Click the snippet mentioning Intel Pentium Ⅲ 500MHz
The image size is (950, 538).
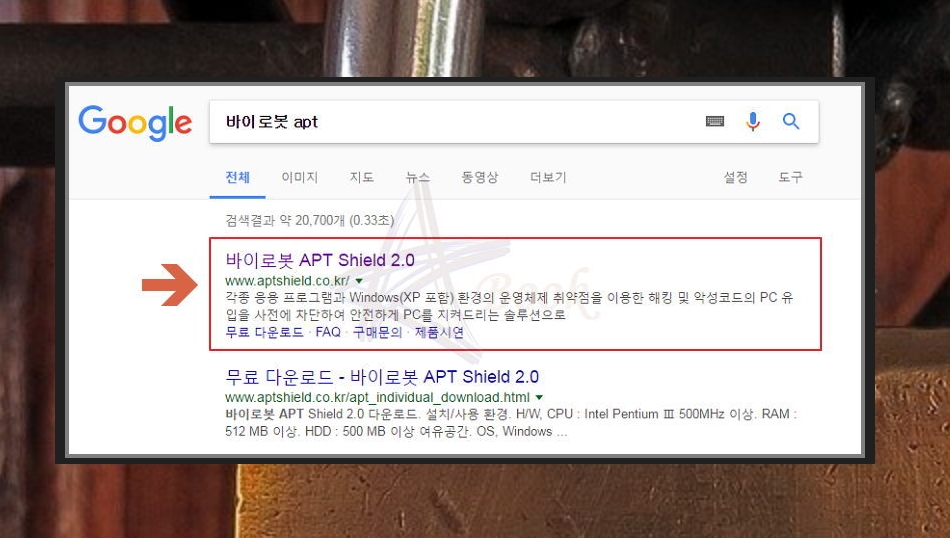[511, 423]
